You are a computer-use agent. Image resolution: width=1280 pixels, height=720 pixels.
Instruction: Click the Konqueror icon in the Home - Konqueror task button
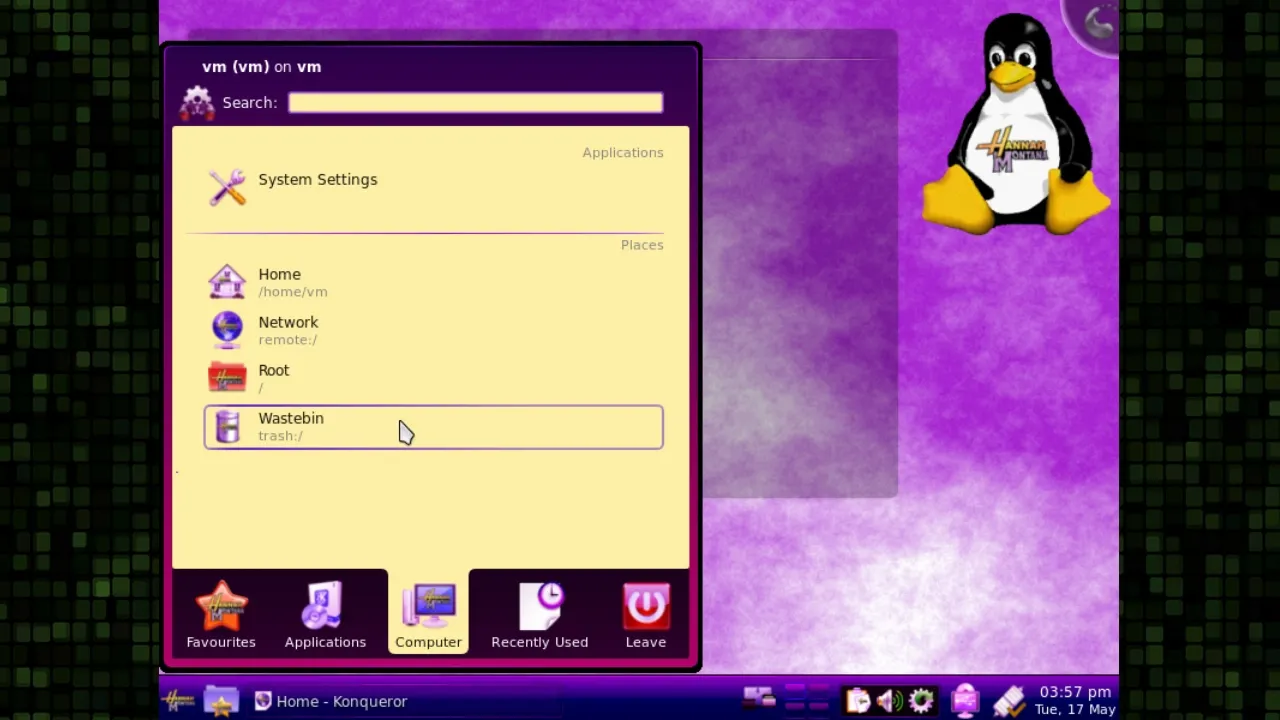[x=263, y=701]
